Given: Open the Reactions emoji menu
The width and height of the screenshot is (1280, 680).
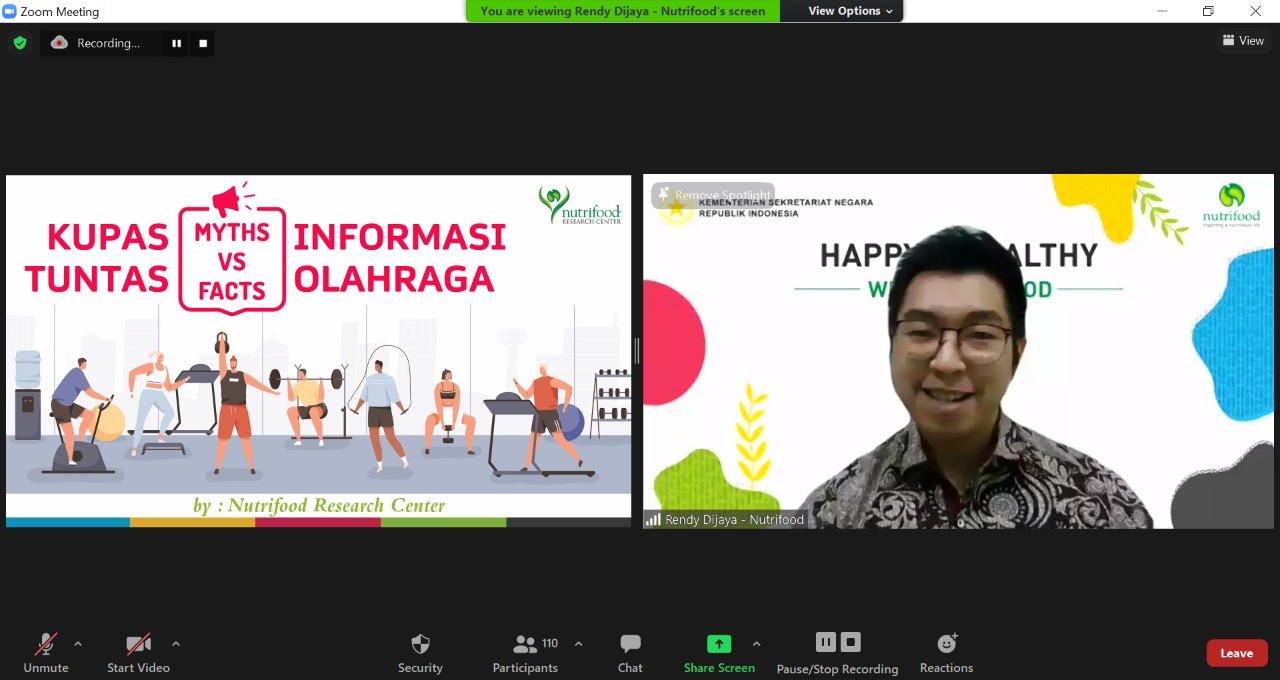Looking at the screenshot, I should 946,644.
